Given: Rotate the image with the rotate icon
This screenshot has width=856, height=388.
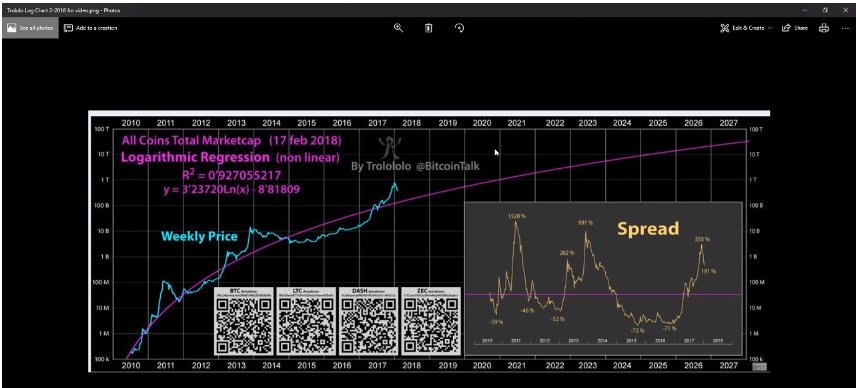Looking at the screenshot, I should pos(459,28).
